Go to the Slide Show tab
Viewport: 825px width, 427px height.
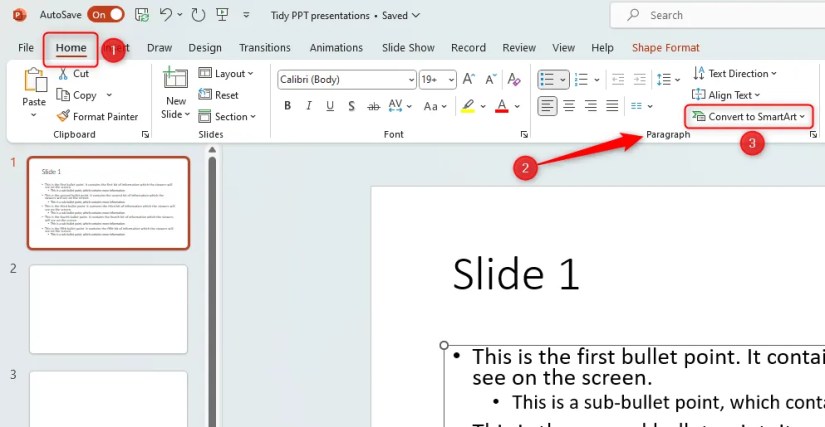pyautogui.click(x=408, y=48)
